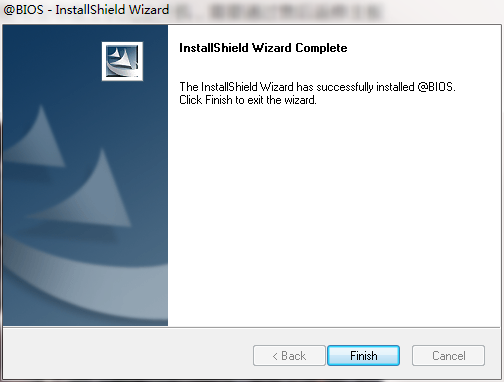The image size is (504, 382).
Task: Click the "Click Finish to exit" instruction line
Action: [248, 100]
